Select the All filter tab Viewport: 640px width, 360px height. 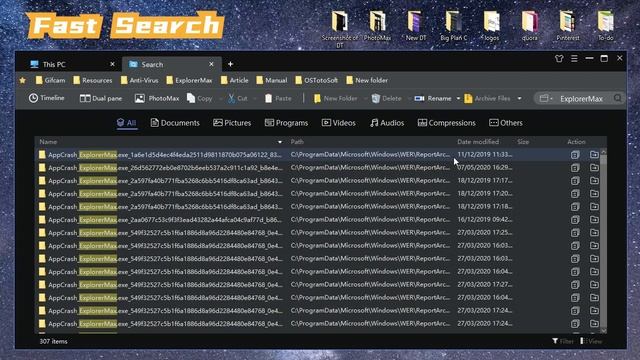point(127,123)
